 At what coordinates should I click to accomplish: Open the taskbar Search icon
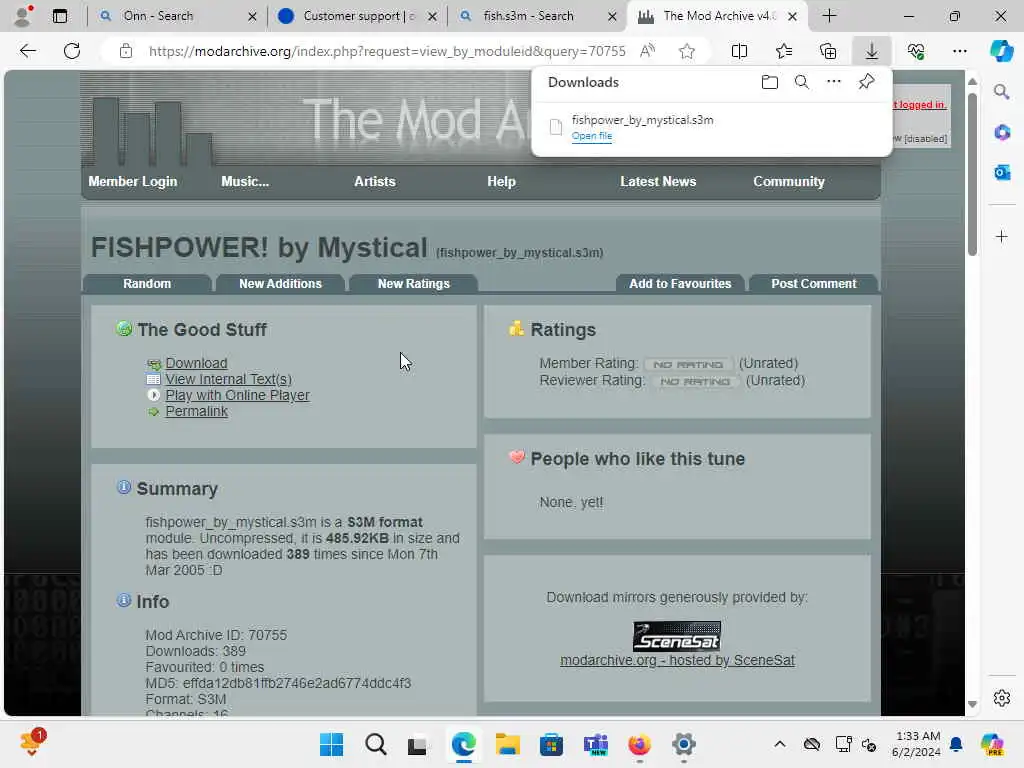click(376, 744)
